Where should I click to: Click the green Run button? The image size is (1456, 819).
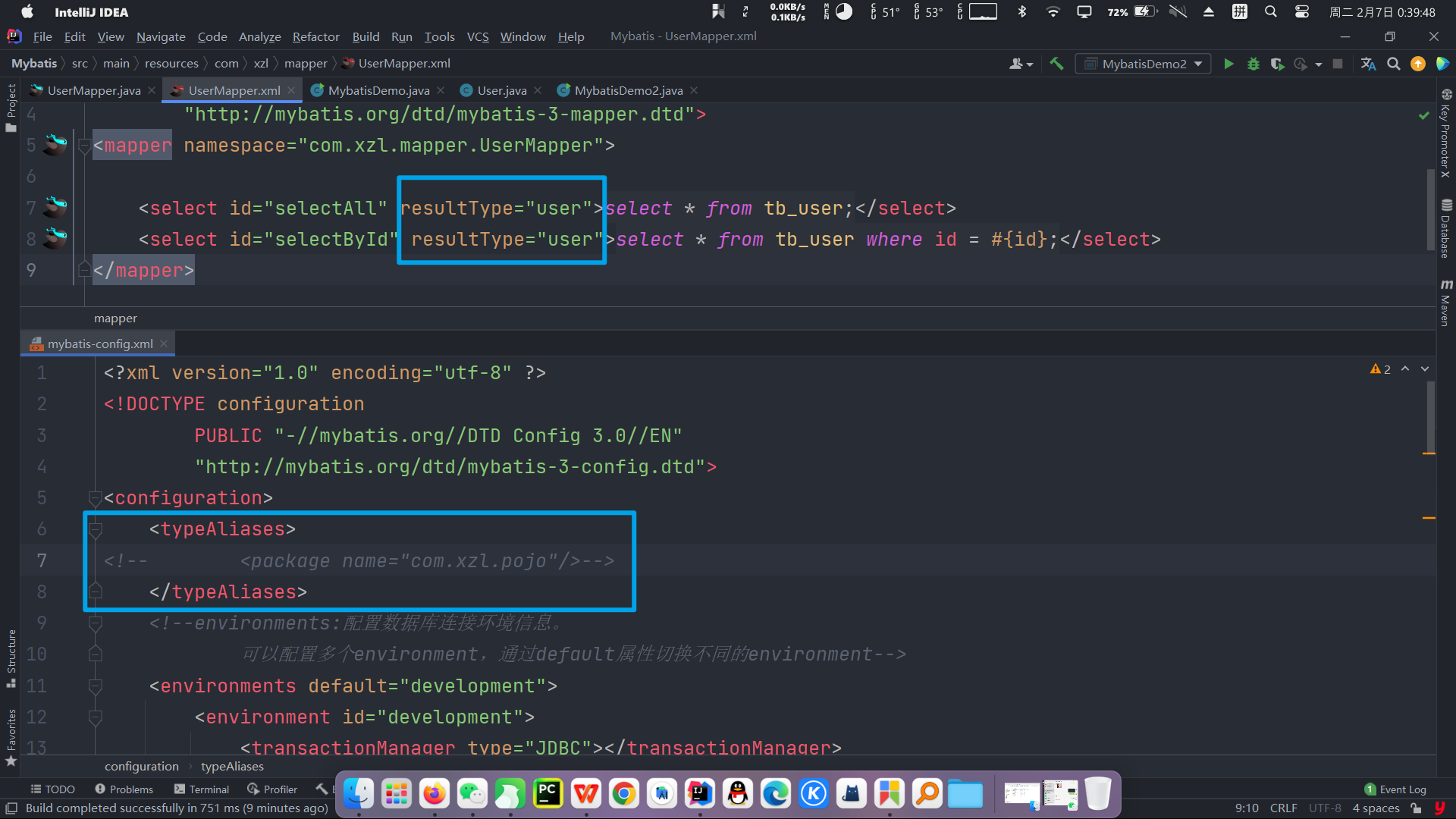pos(1228,64)
